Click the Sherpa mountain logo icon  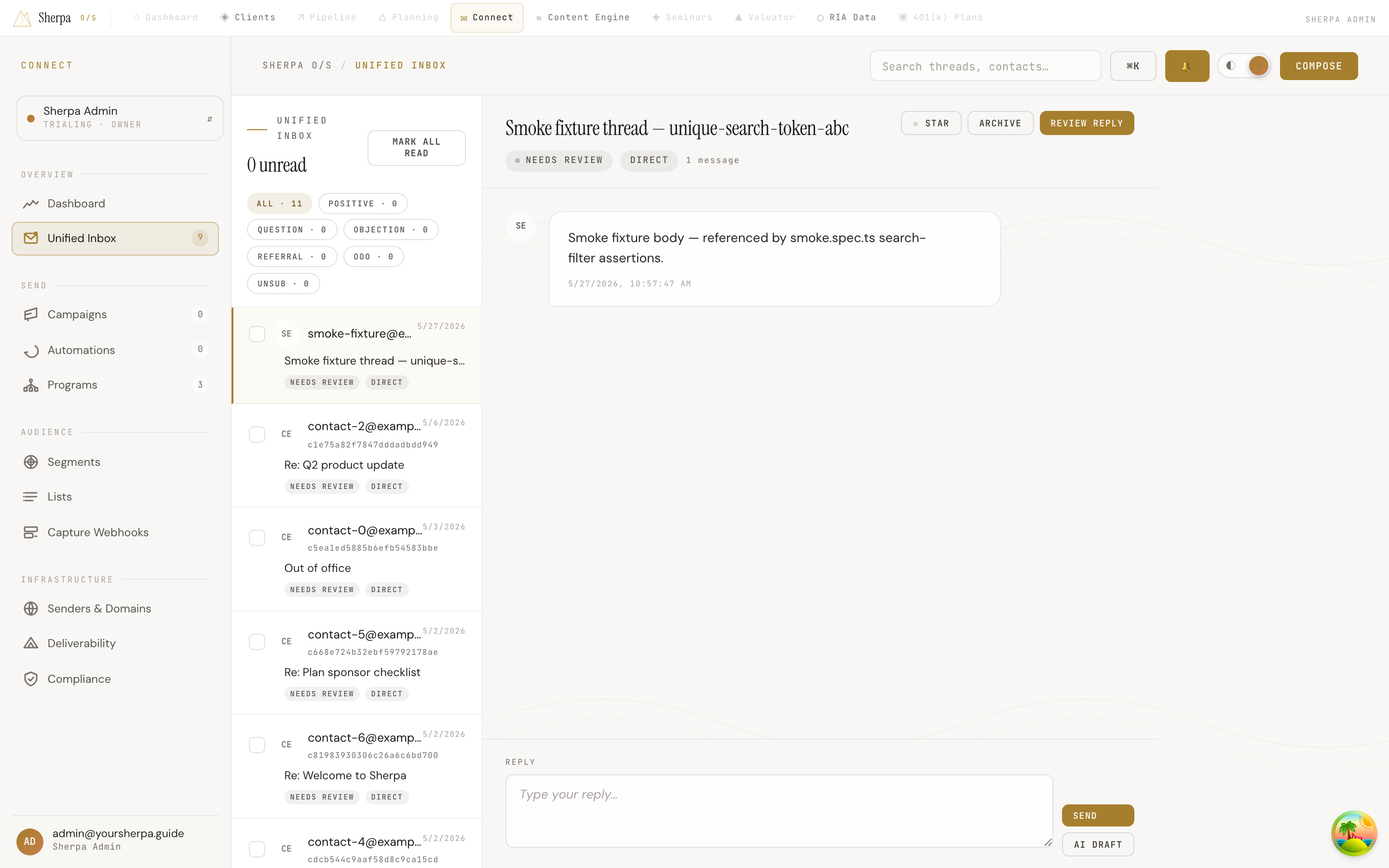[22, 18]
